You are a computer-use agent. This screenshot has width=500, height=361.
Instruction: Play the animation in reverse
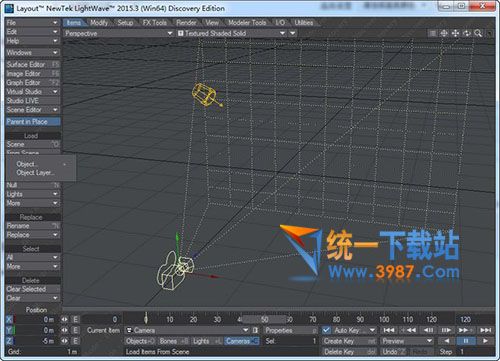tap(447, 341)
